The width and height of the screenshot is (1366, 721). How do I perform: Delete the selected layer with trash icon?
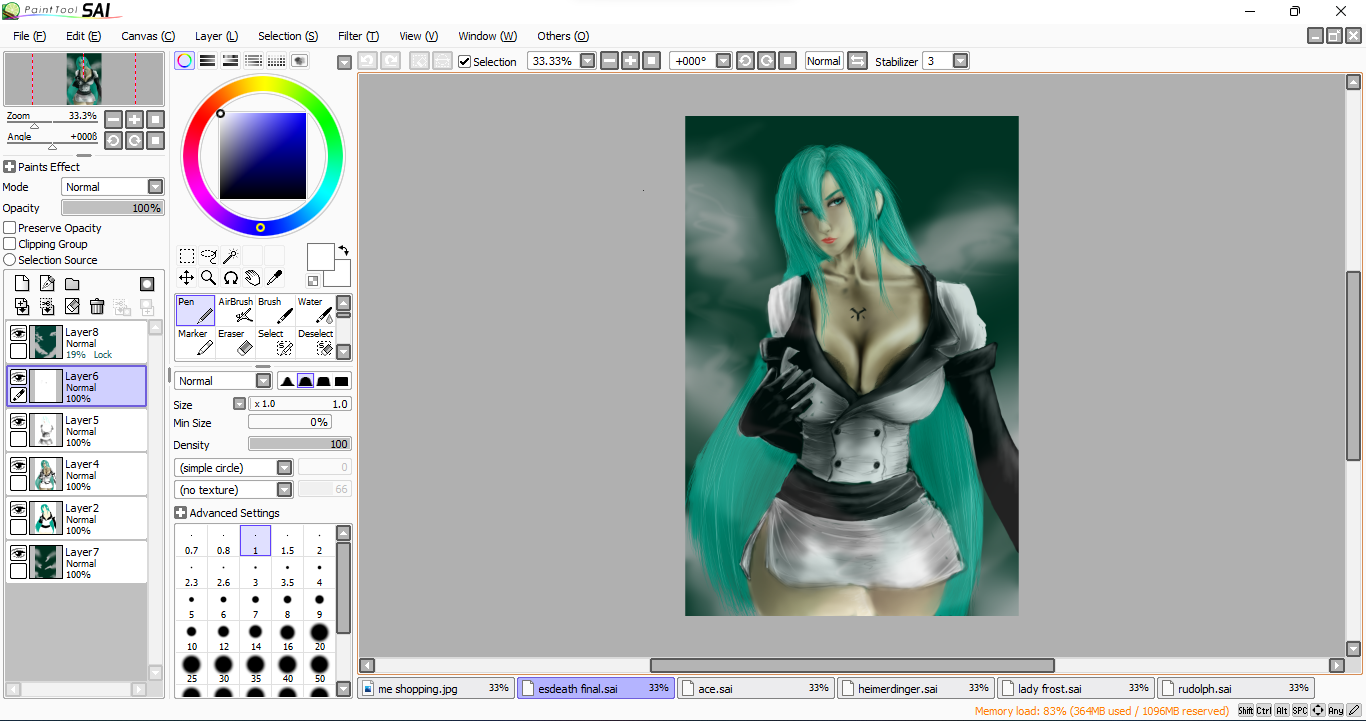point(97,306)
